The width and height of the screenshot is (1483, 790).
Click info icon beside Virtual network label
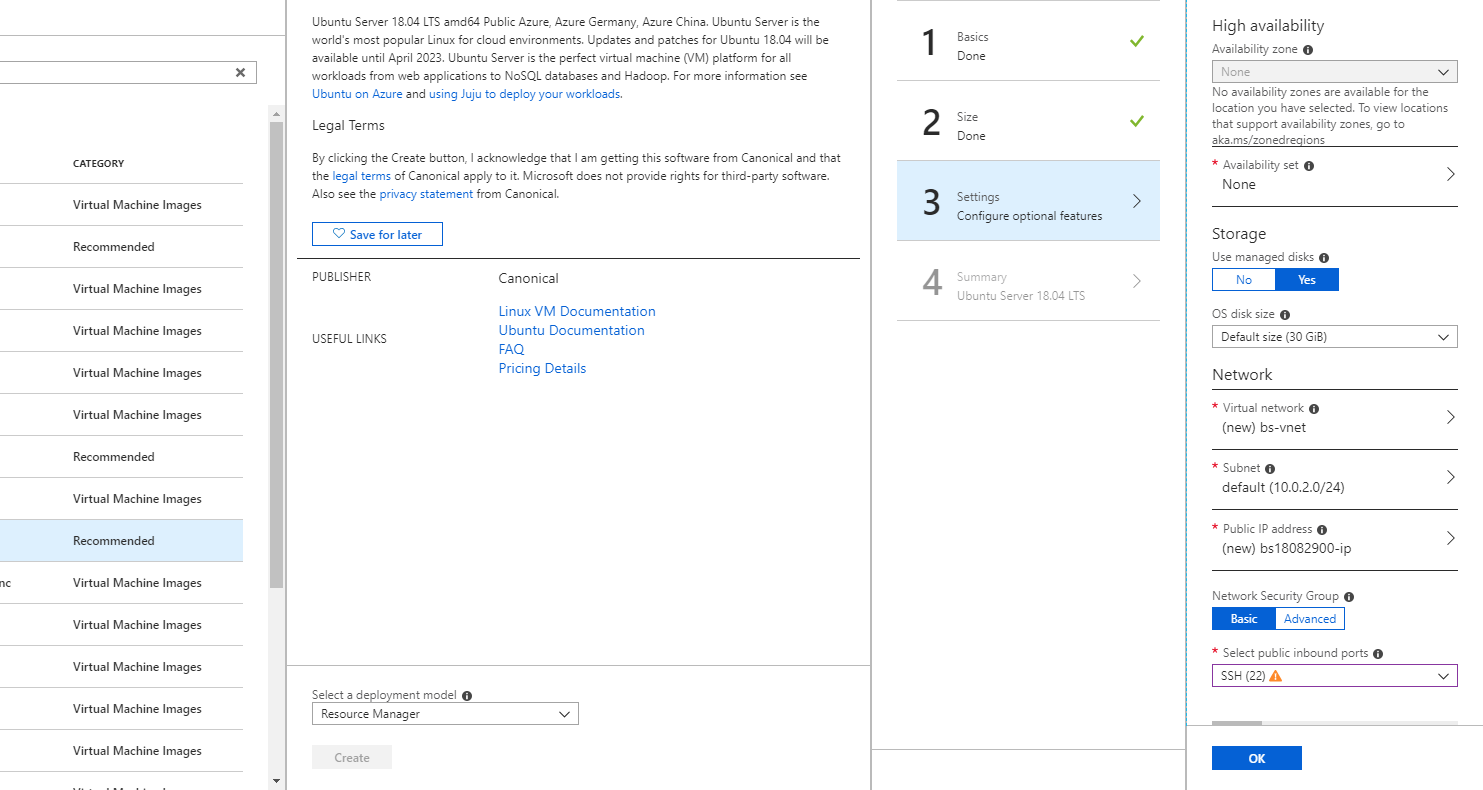(1314, 409)
